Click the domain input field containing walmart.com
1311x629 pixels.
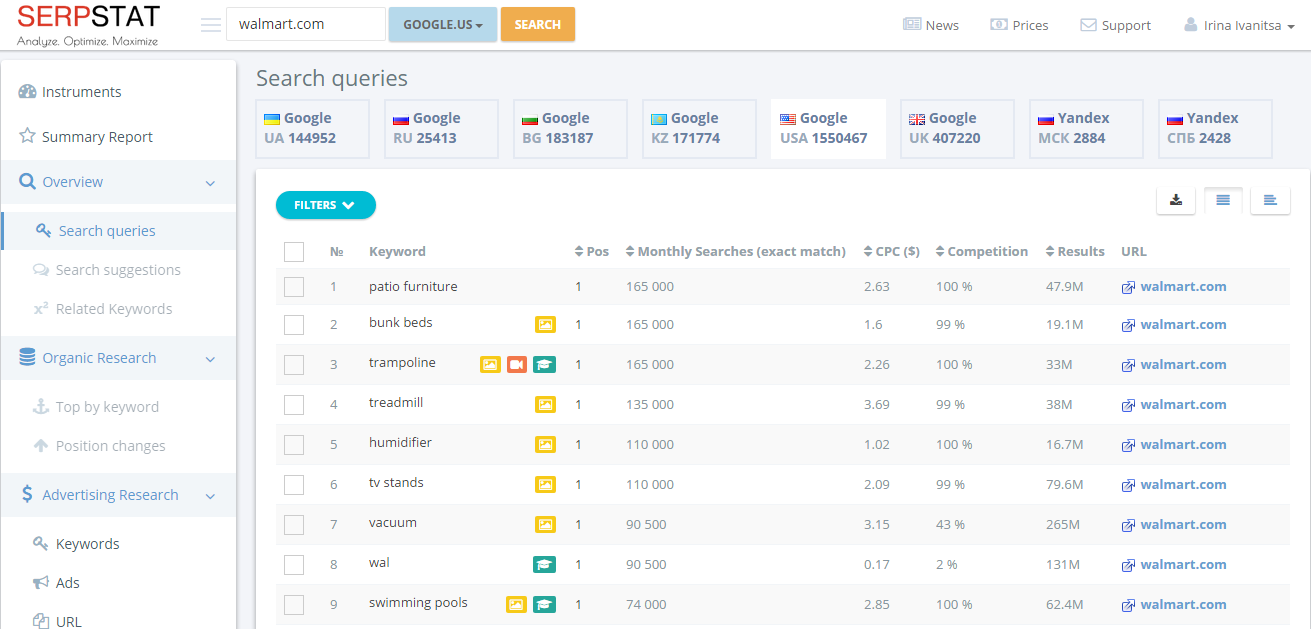306,24
